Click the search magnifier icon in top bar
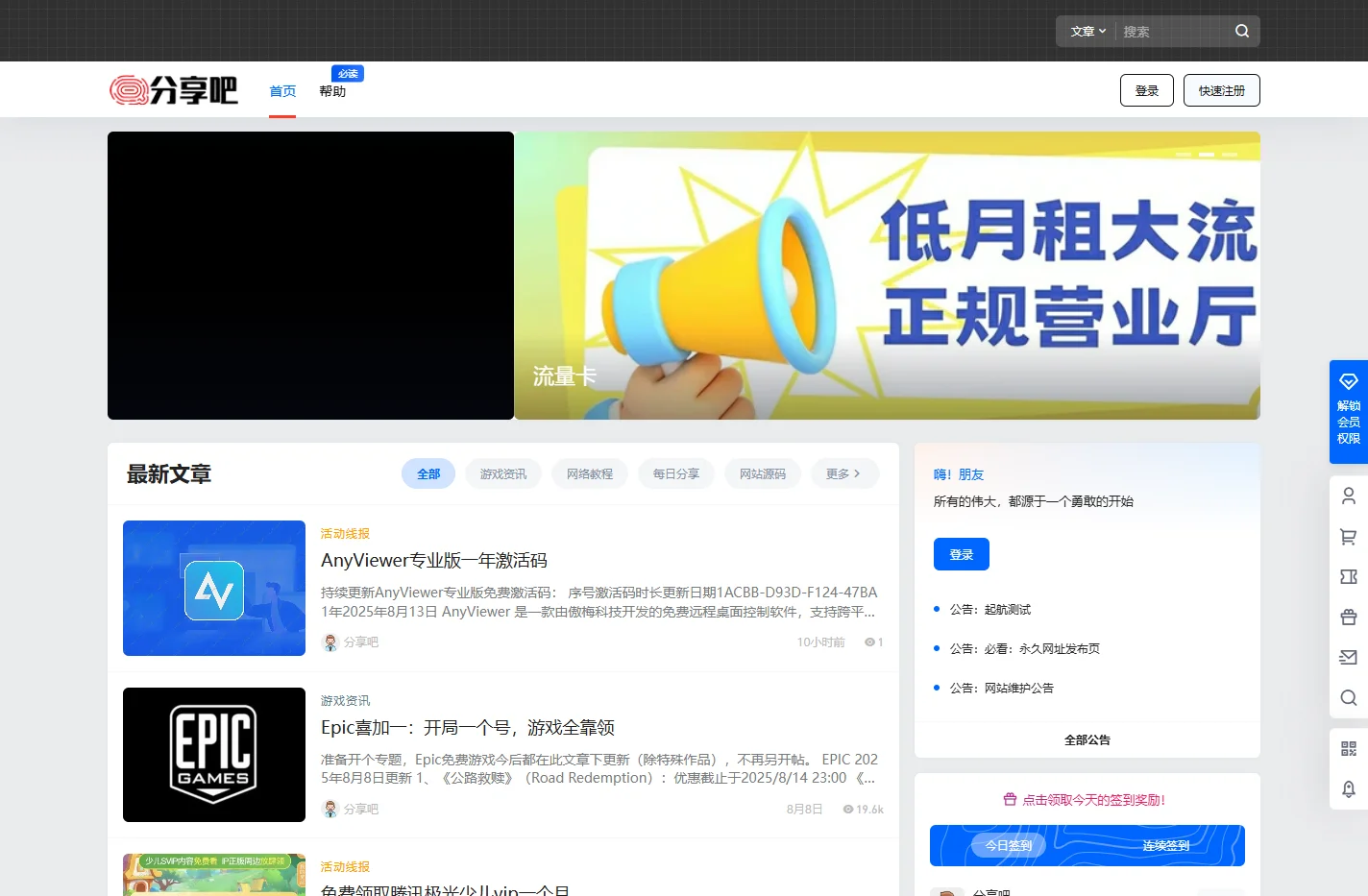1368x896 pixels. 1242,31
